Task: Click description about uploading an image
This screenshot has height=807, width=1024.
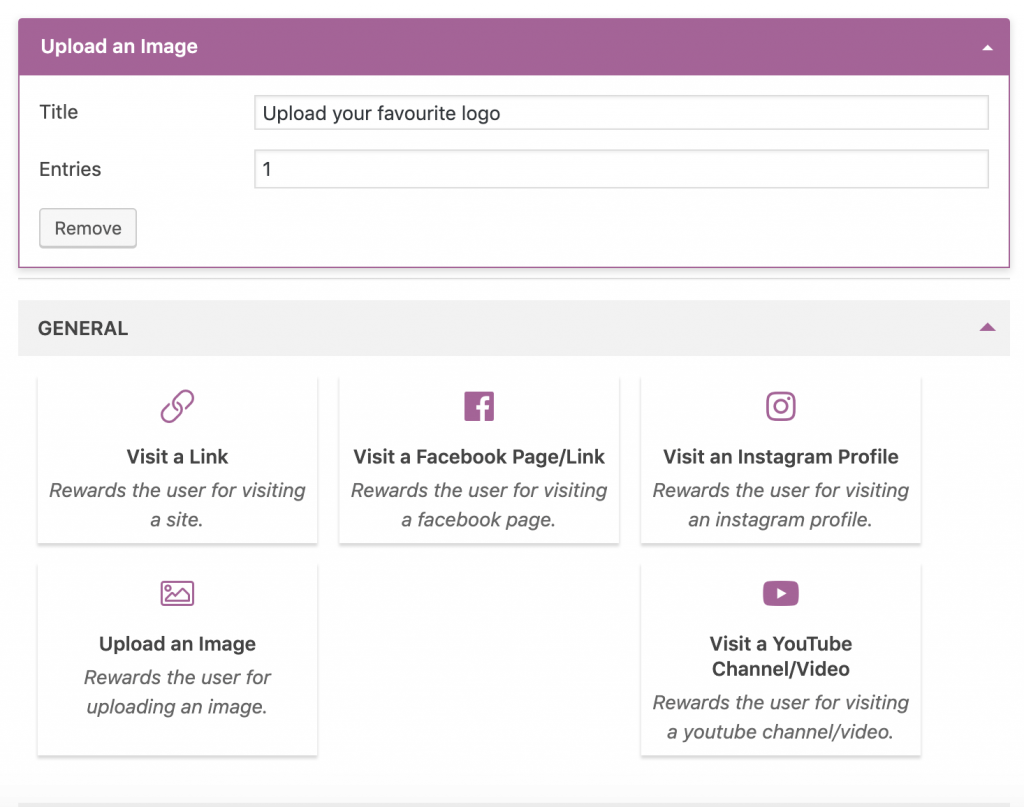Action: pyautogui.click(x=177, y=692)
